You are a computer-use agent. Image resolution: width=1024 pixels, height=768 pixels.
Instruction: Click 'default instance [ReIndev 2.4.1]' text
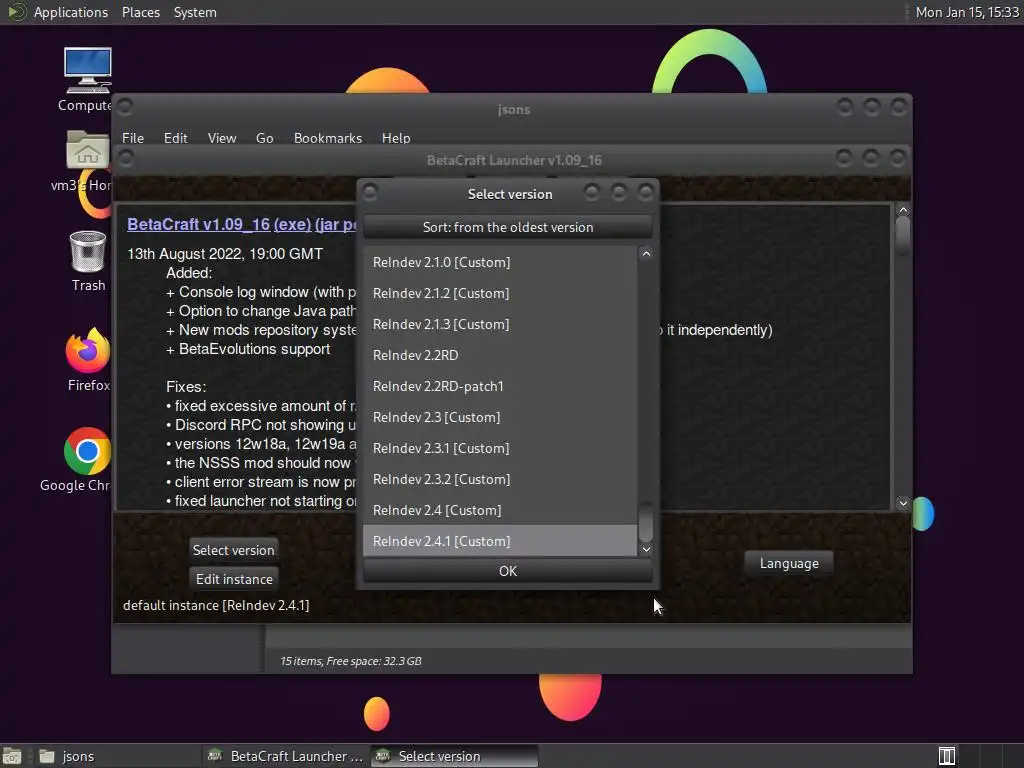[x=216, y=605]
